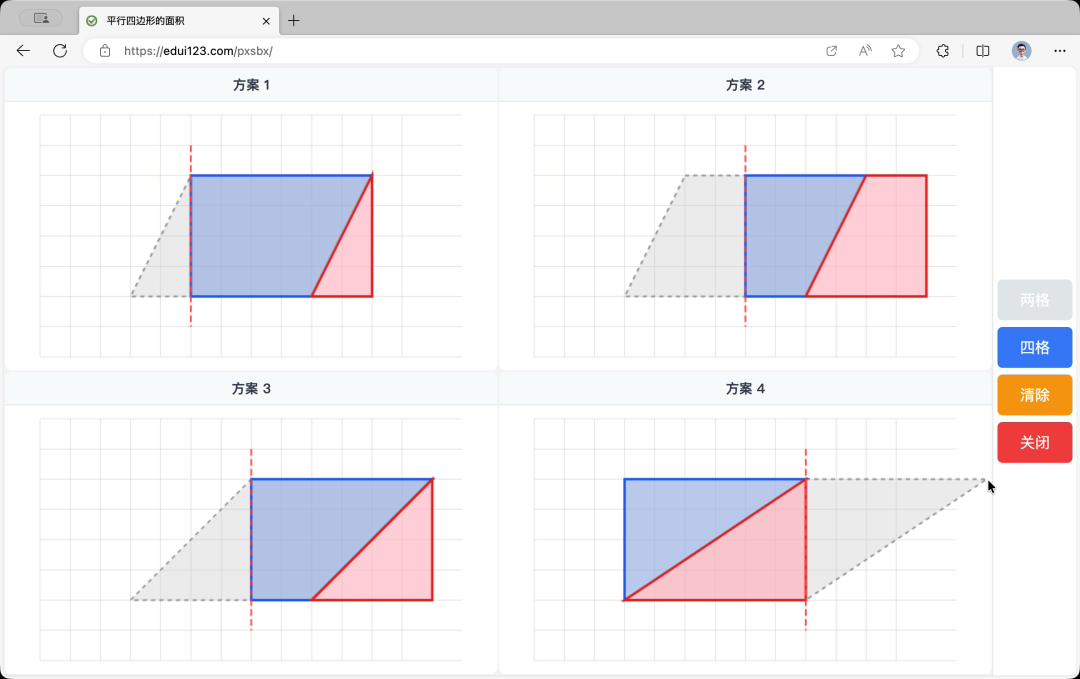Close the 平行四边形的面积 tab

click(266, 20)
